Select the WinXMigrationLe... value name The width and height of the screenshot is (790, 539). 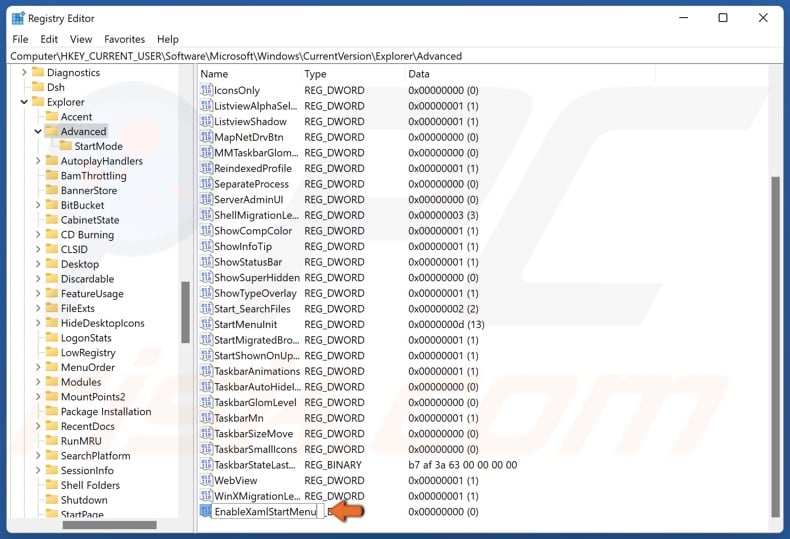[257, 496]
